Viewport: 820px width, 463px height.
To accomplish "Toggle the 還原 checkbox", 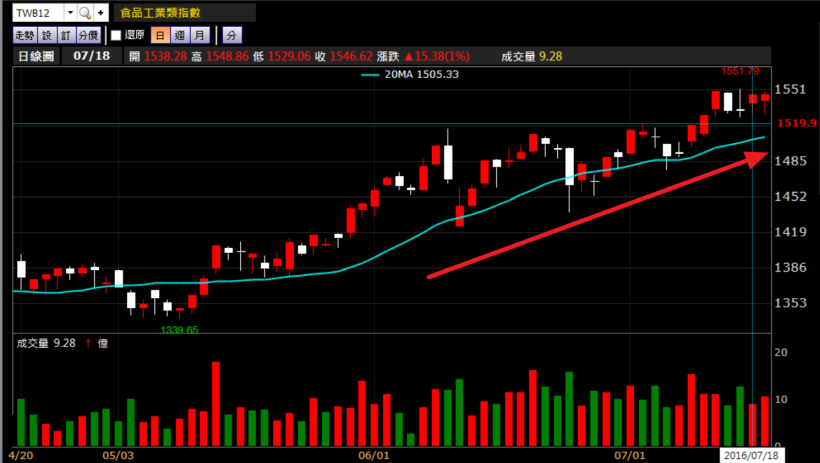I will [x=116, y=35].
